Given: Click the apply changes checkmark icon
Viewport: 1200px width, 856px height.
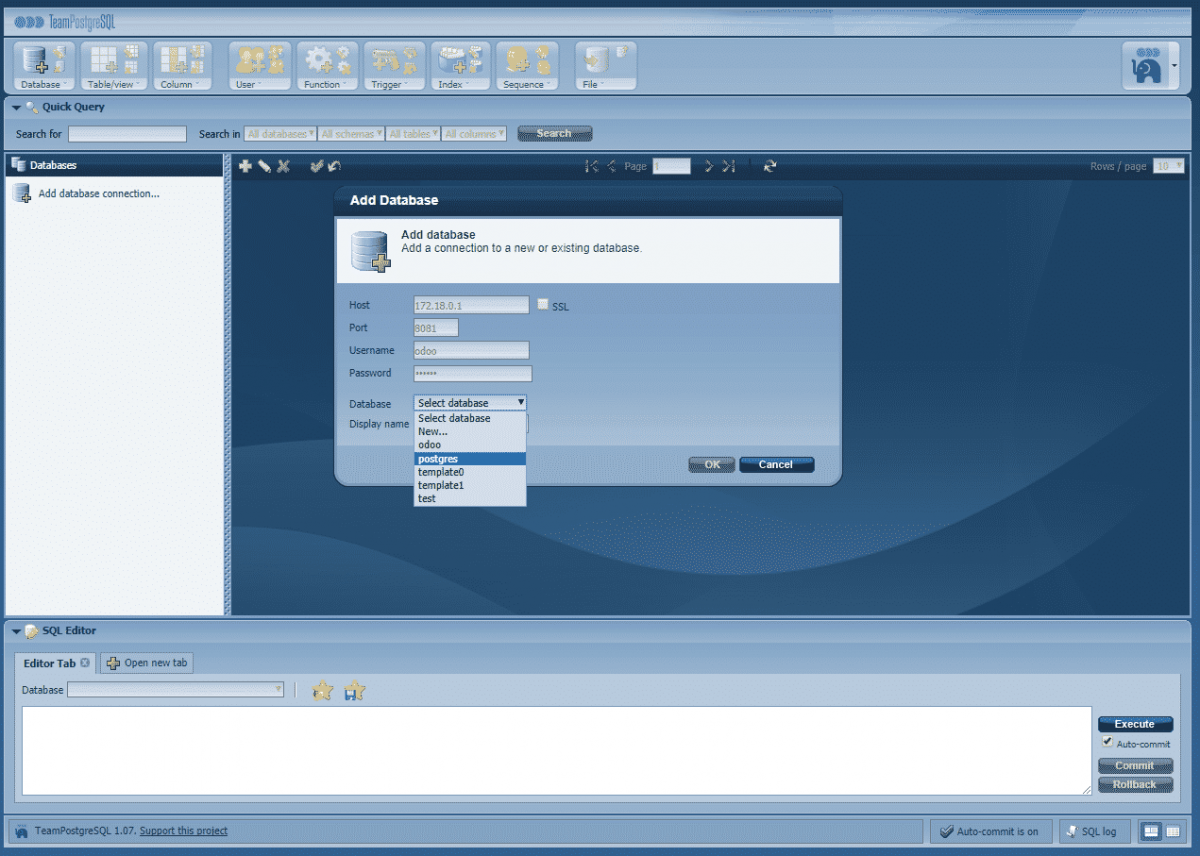Looking at the screenshot, I should click(316, 166).
